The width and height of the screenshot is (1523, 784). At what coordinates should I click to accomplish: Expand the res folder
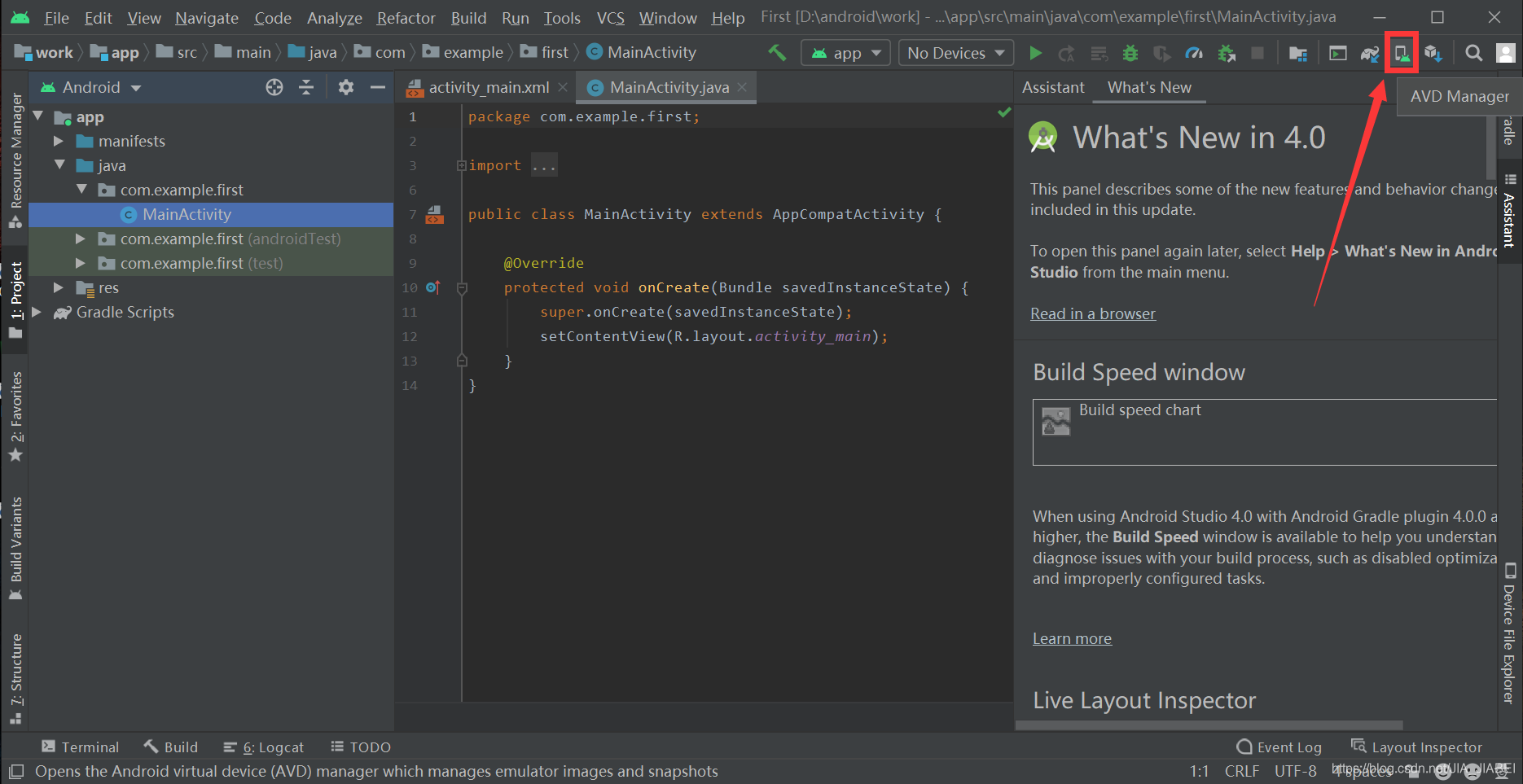59,287
